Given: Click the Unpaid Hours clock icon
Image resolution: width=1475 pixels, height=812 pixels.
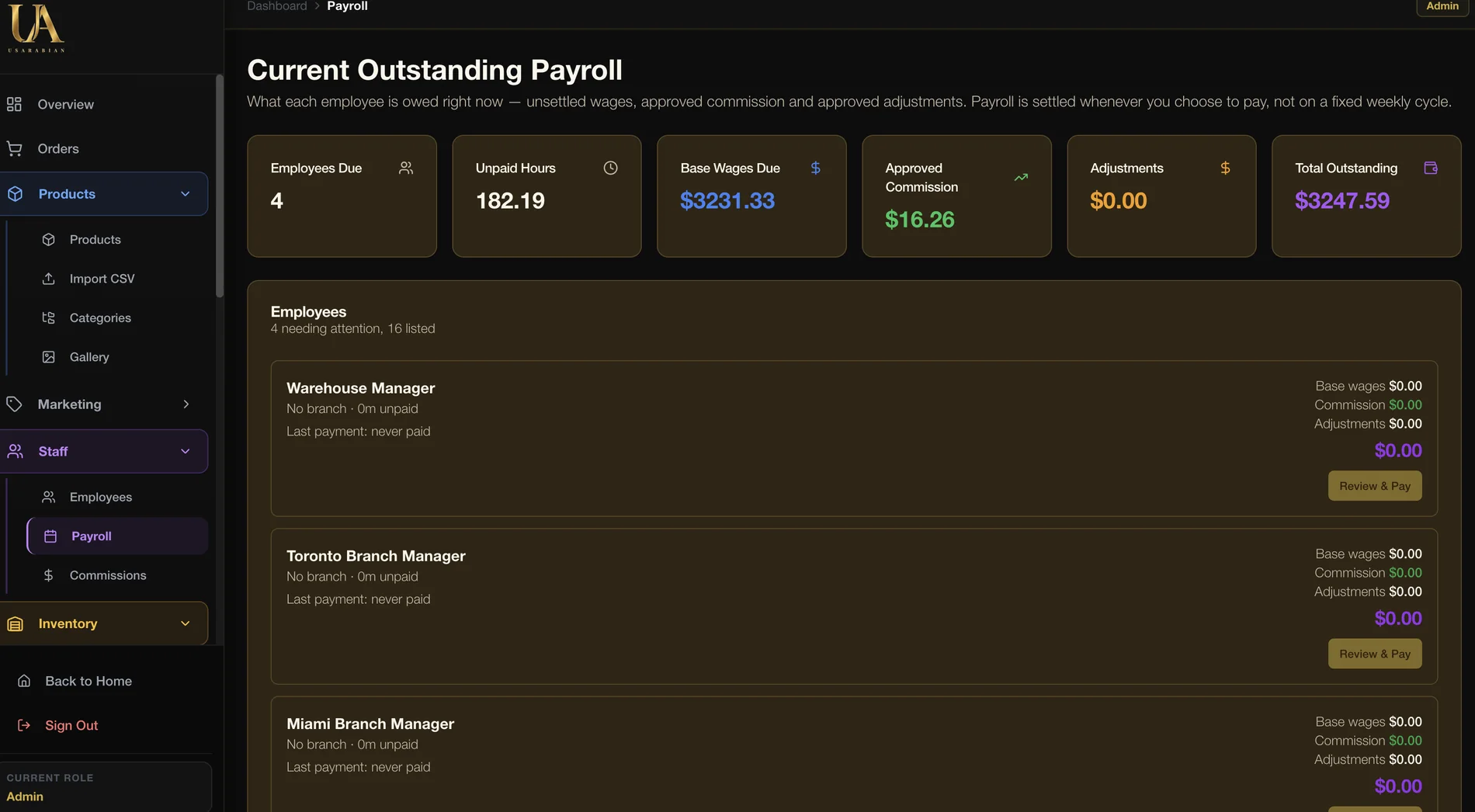Looking at the screenshot, I should [611, 168].
